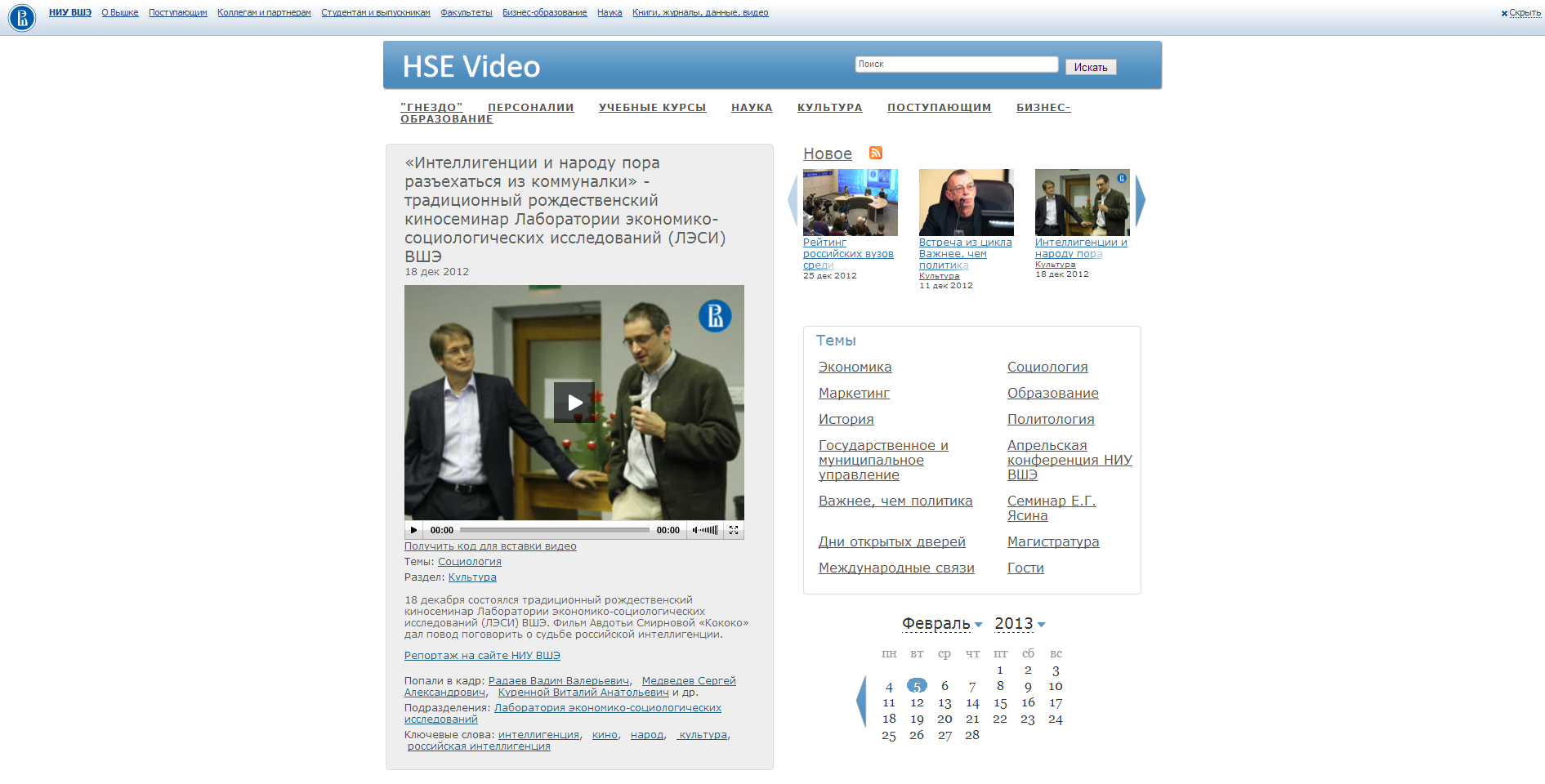The height and width of the screenshot is (784, 1545).
Task: Click Получить код для вставки видео link
Action: point(490,546)
